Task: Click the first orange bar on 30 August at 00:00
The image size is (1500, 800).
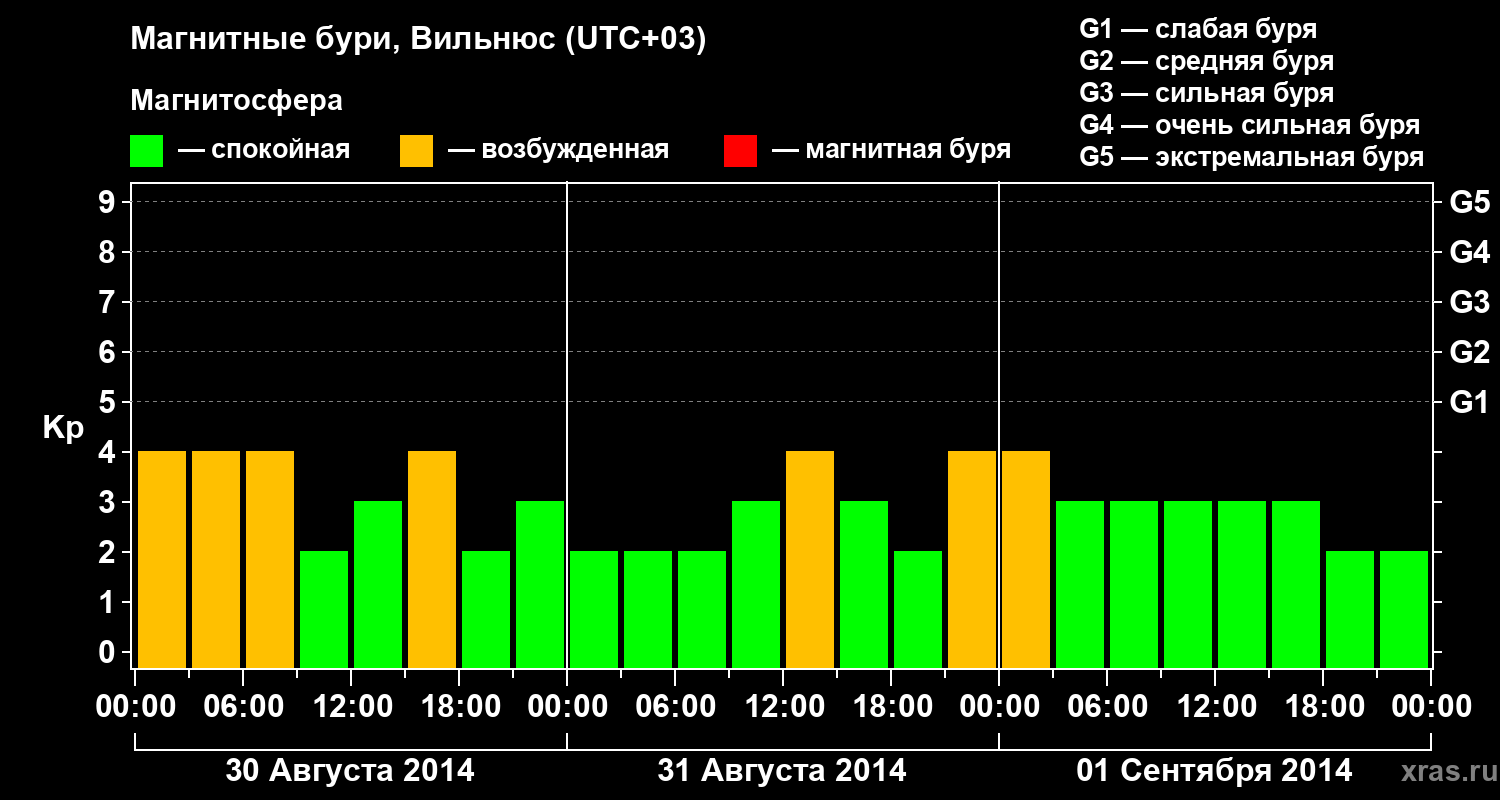Action: pos(162,559)
